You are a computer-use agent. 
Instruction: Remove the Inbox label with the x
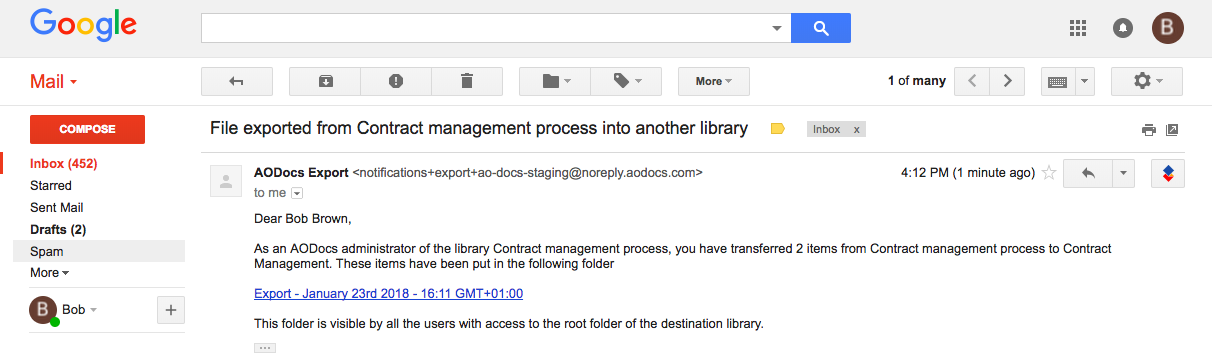pos(857,130)
